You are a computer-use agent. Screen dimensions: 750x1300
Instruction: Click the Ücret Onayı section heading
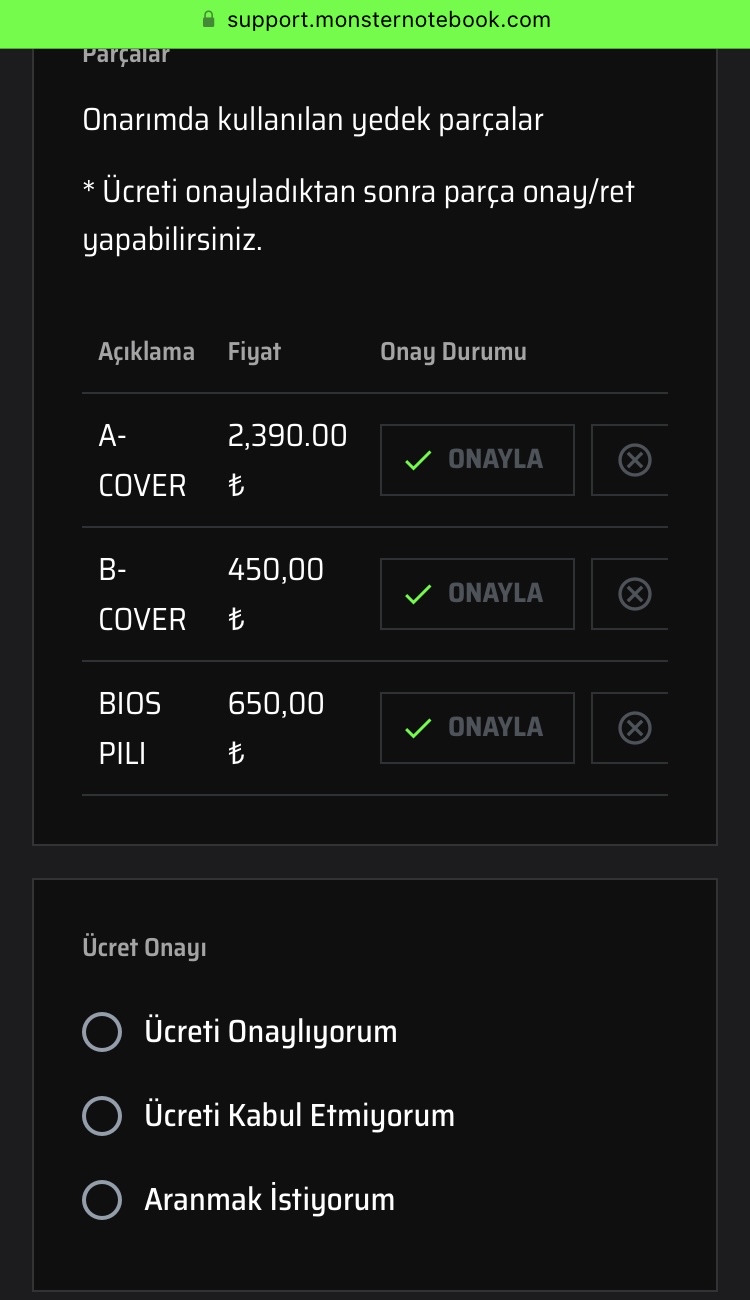(144, 948)
